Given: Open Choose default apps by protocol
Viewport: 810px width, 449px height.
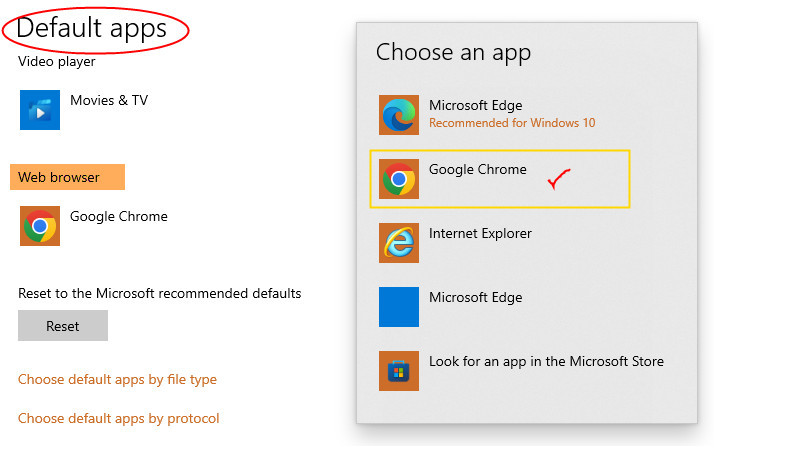Looking at the screenshot, I should (118, 419).
